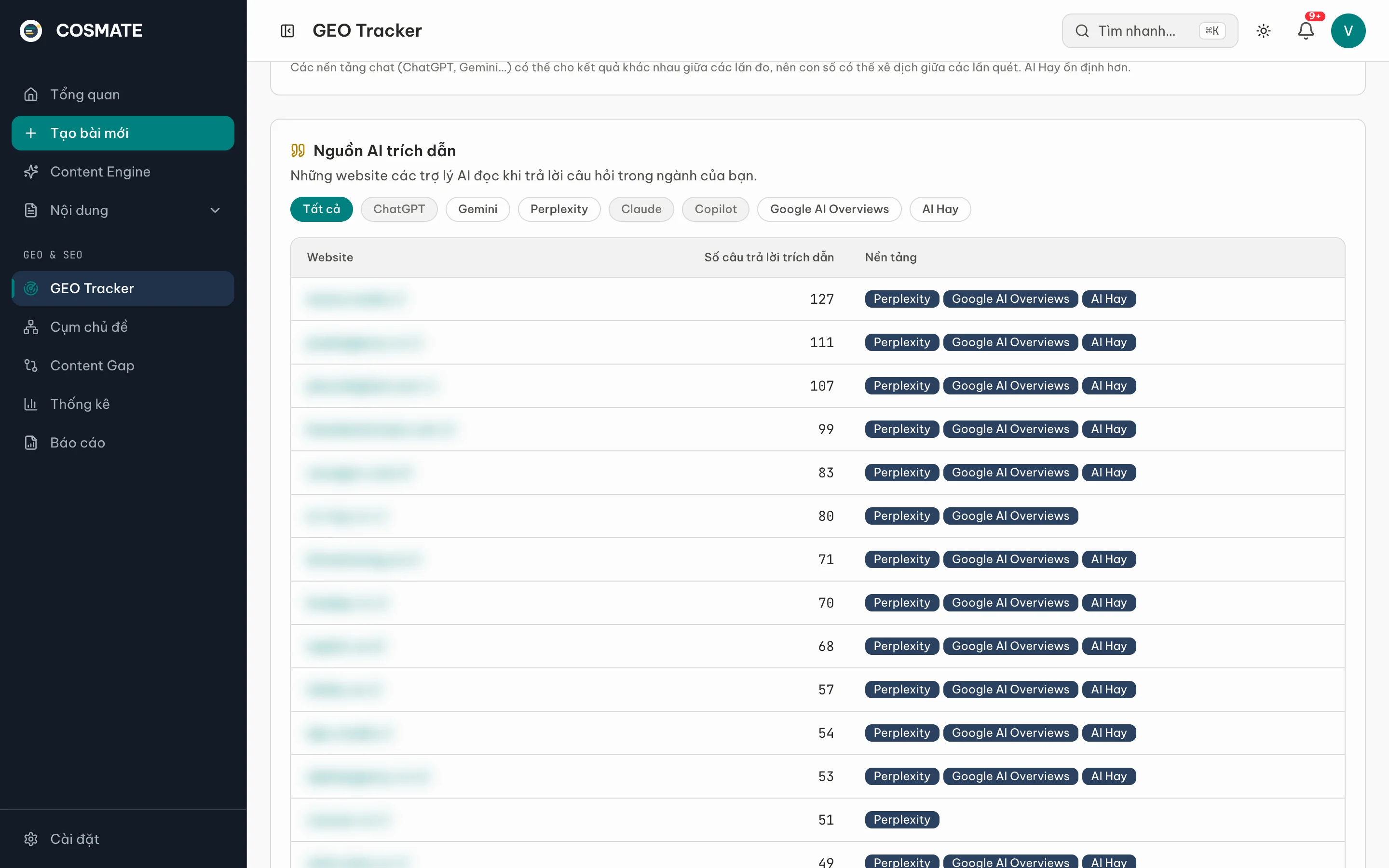Screen dimensions: 1389x868
Task: Click Tạo bài mới button
Action: click(x=123, y=133)
